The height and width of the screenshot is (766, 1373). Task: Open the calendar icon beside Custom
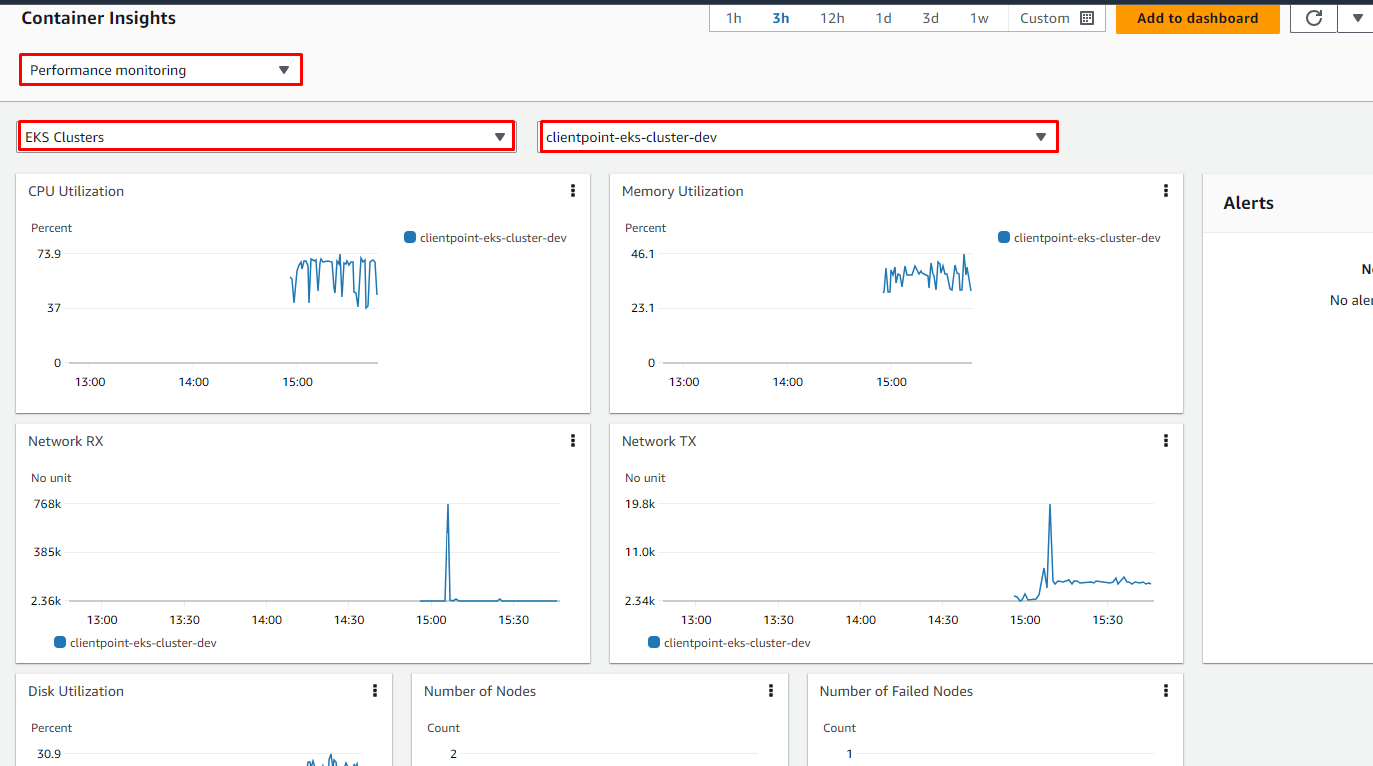(x=1089, y=17)
